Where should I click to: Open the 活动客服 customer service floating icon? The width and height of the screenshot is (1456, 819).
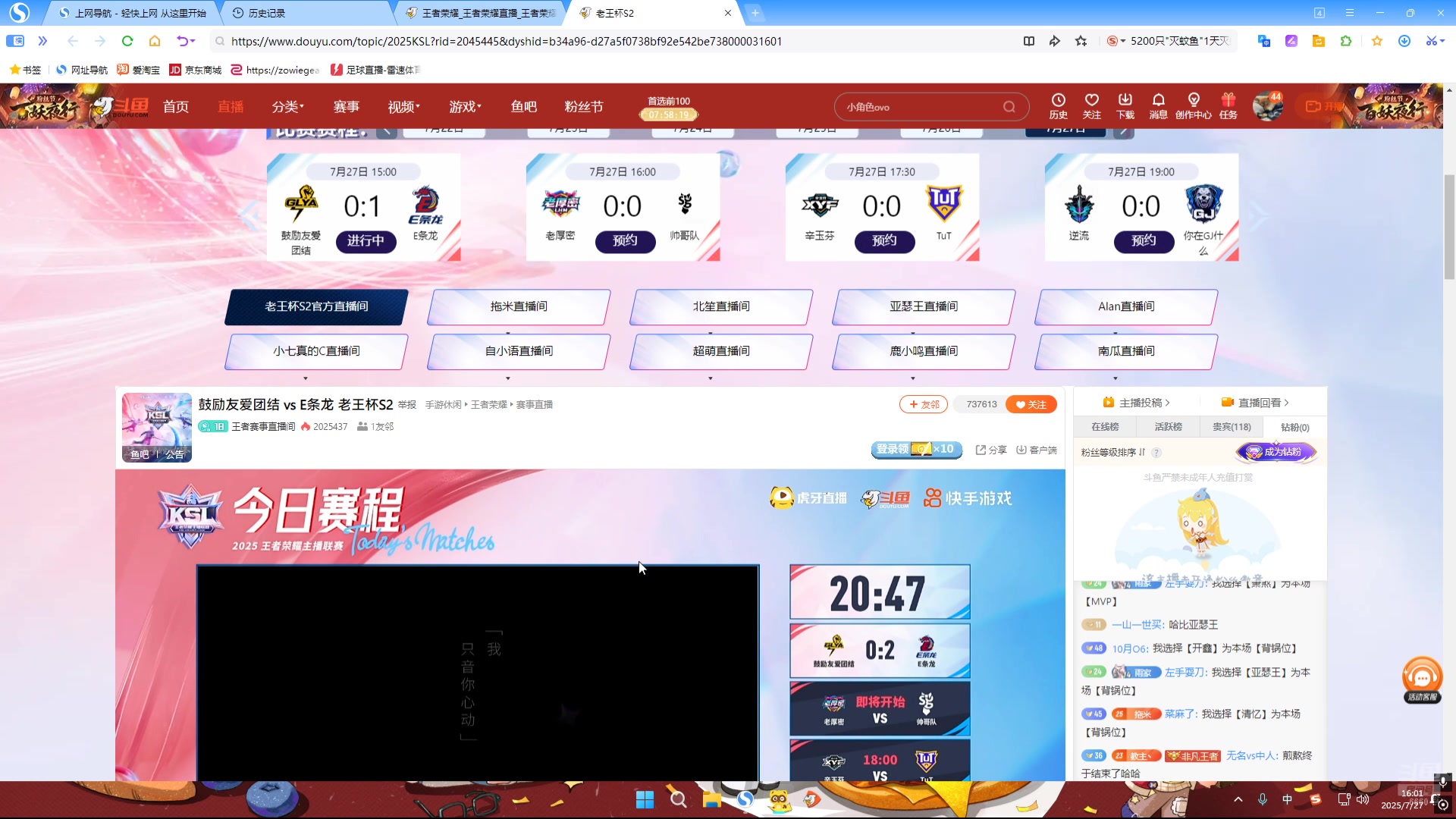(1422, 679)
